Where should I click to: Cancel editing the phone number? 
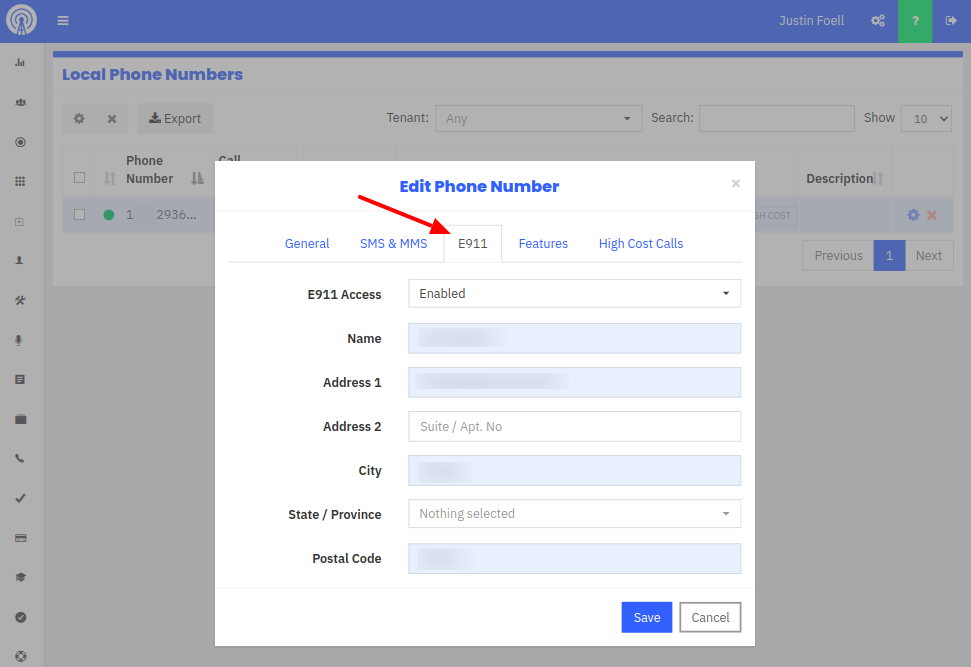coord(710,617)
